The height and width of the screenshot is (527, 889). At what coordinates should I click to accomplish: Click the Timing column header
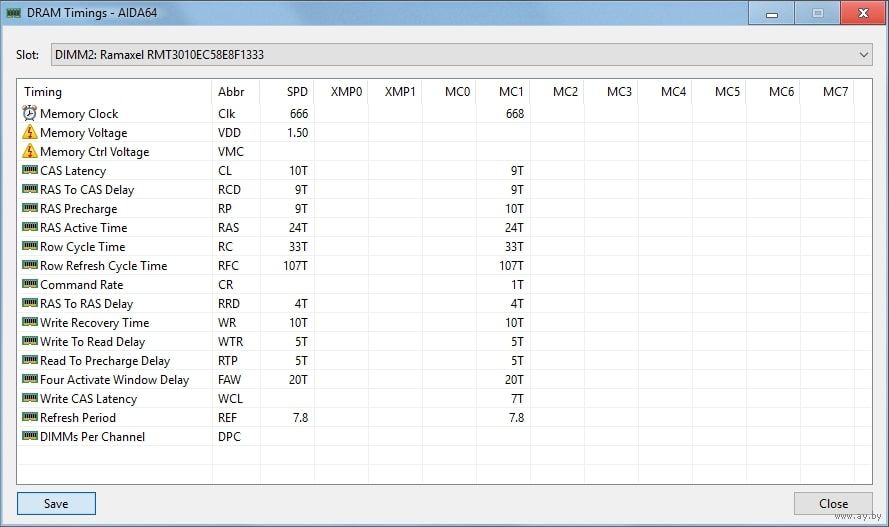[43, 92]
